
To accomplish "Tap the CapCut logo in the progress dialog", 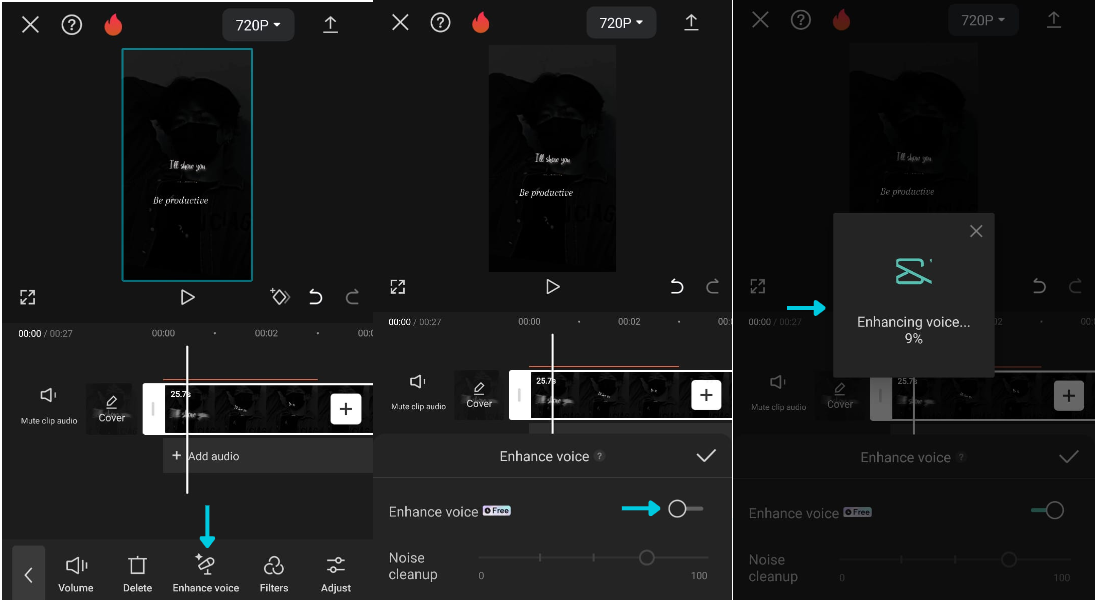I will [x=913, y=272].
